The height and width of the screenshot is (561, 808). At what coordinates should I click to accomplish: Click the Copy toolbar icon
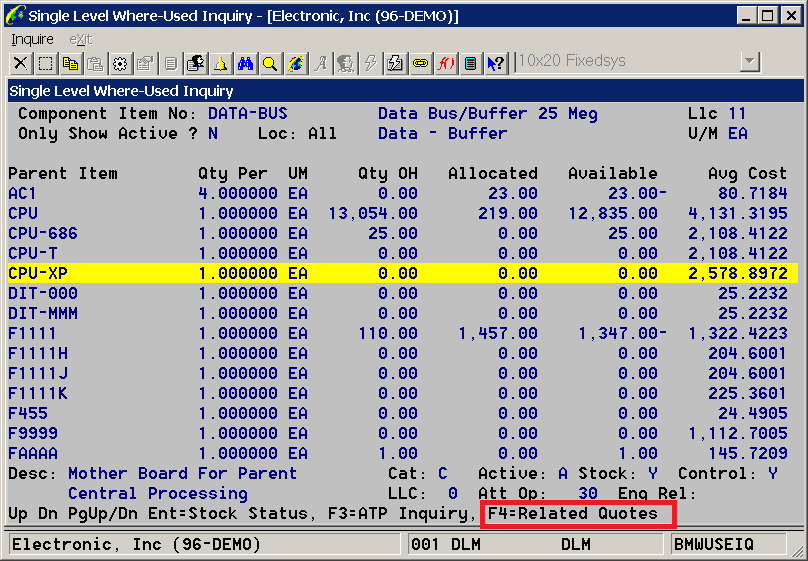(70, 63)
